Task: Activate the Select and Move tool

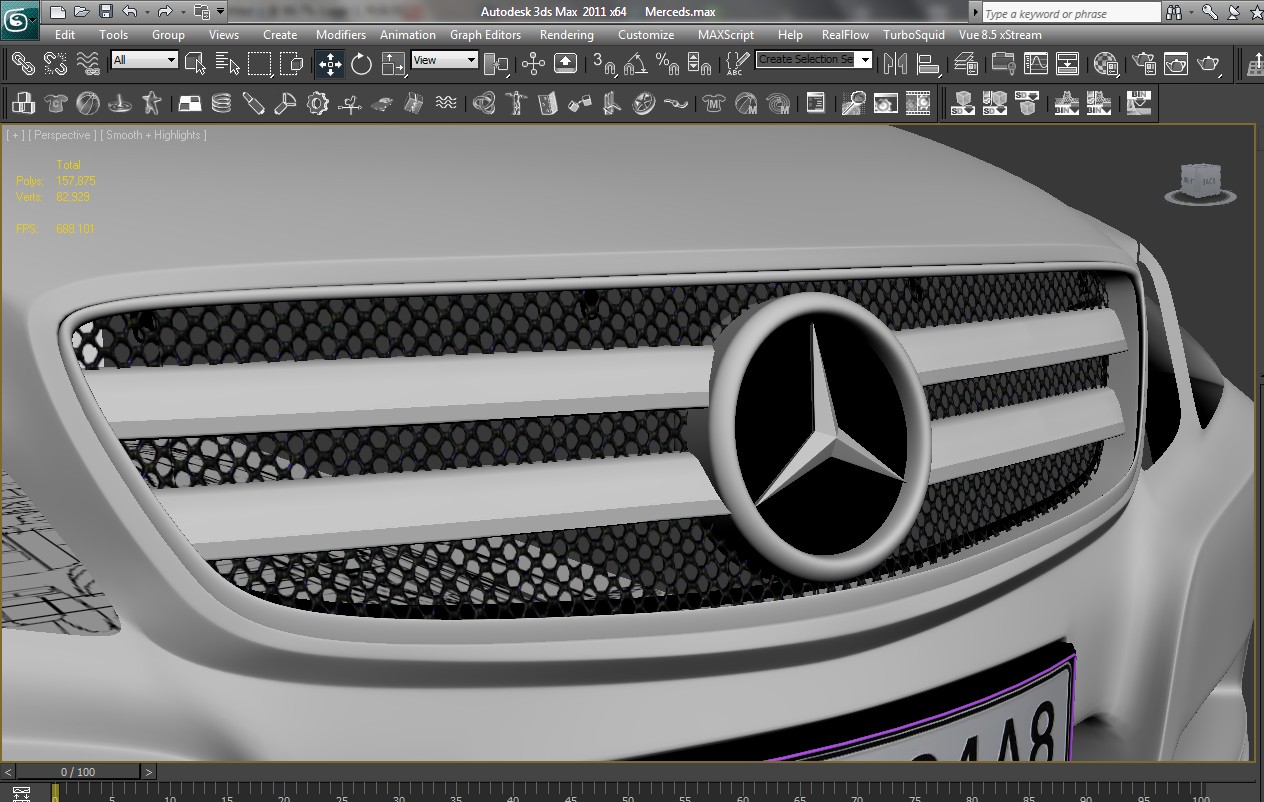Action: (x=330, y=64)
